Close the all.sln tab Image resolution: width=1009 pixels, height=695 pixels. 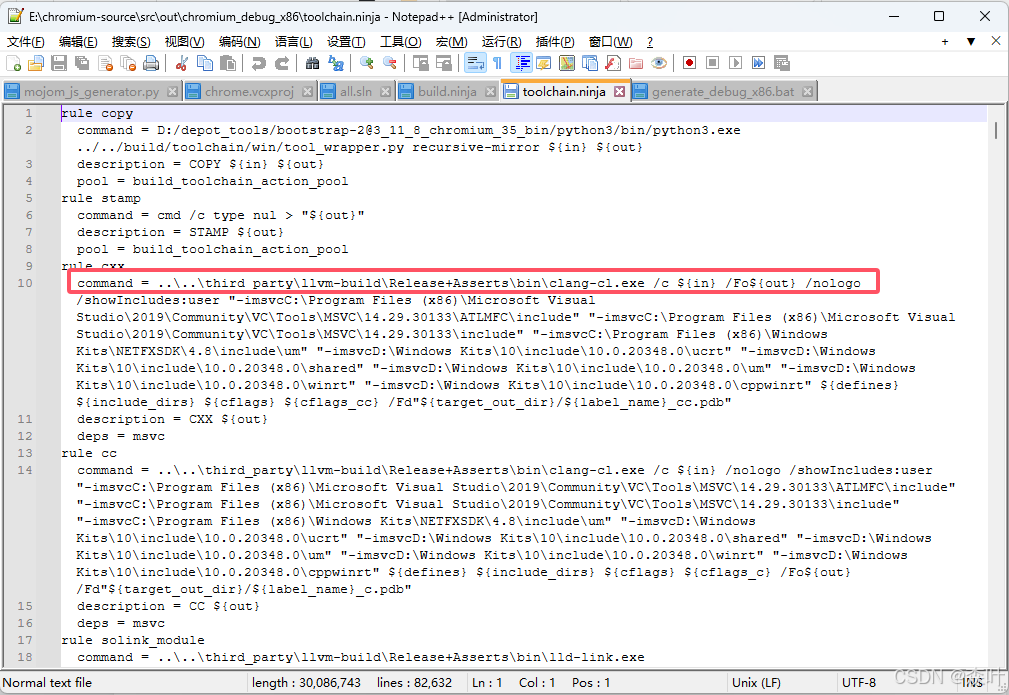click(385, 91)
